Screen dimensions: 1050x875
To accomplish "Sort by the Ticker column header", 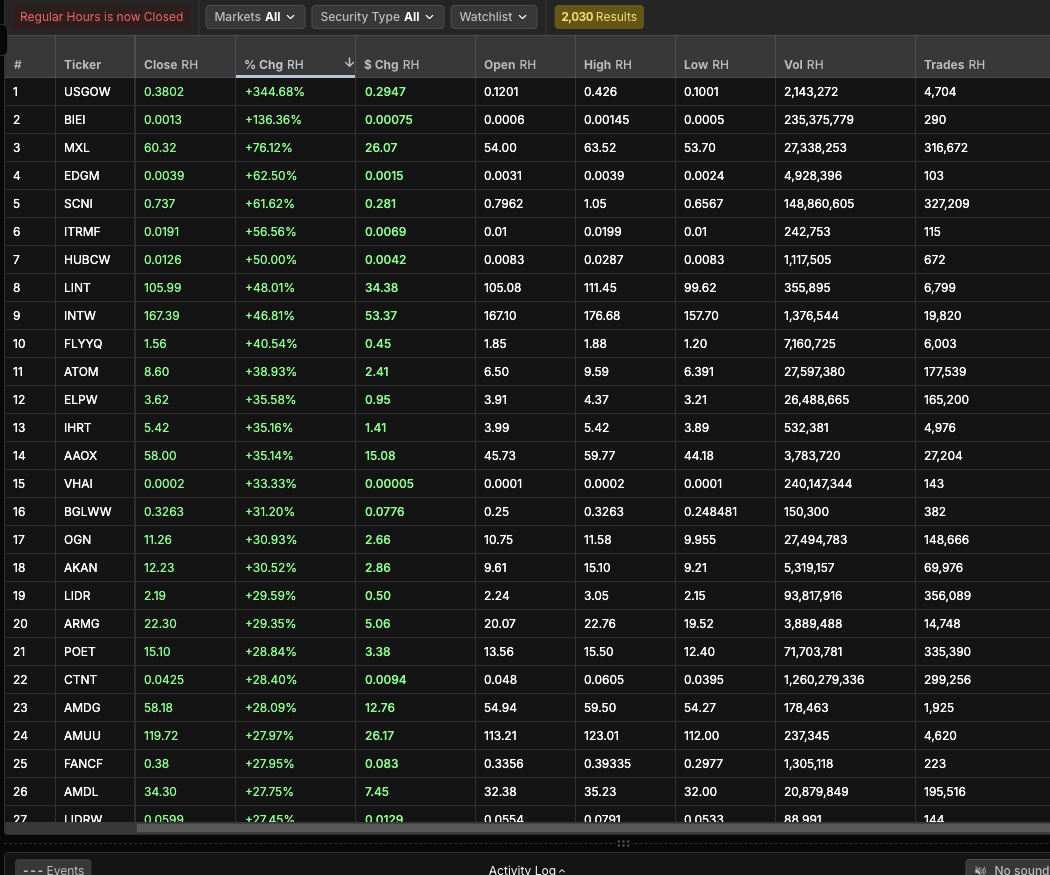I will (82, 65).
